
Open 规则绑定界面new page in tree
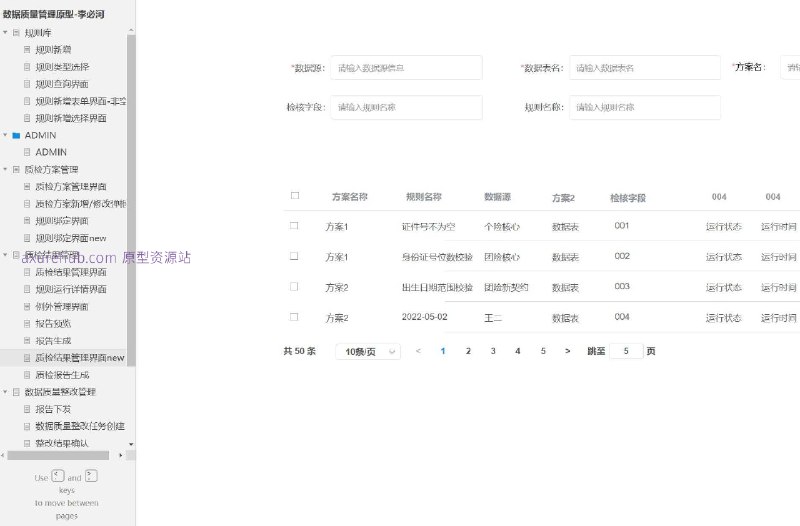pos(71,238)
